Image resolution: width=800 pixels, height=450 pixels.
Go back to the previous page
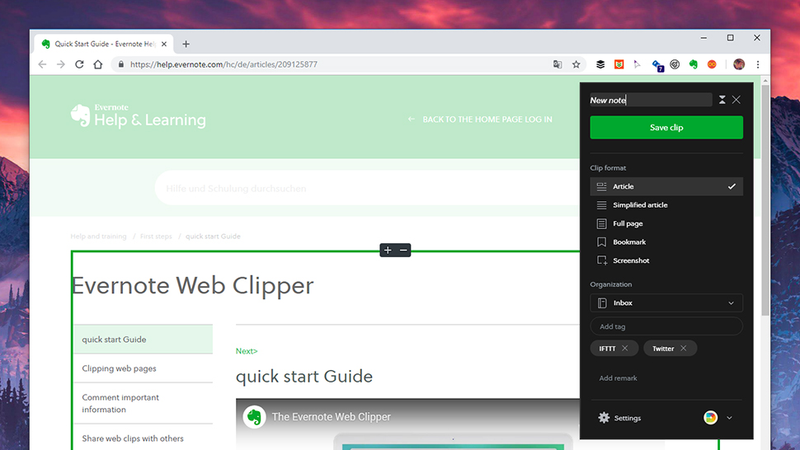click(x=42, y=64)
